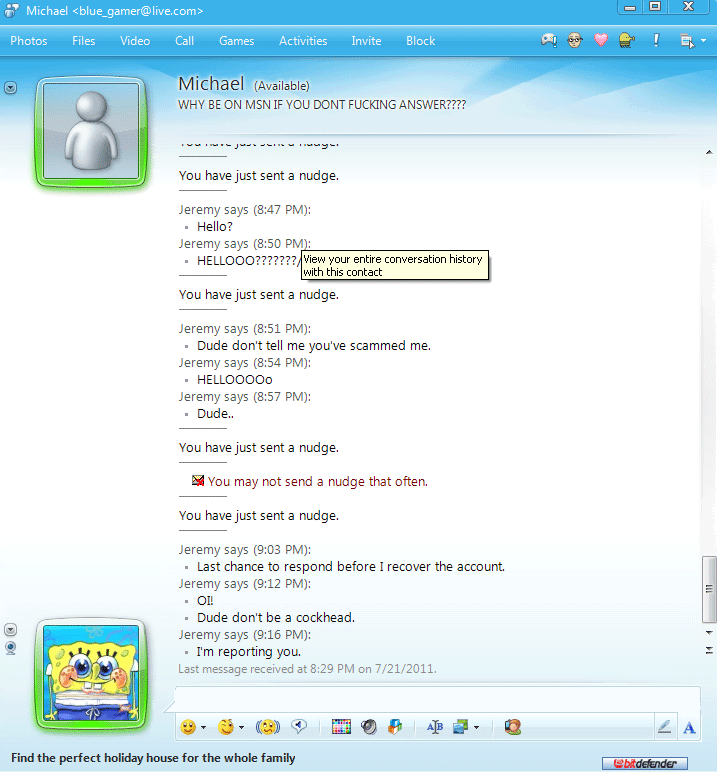The height and width of the screenshot is (772, 717).
Task: Click the scroll down arrow of conversation
Action: click(709, 632)
